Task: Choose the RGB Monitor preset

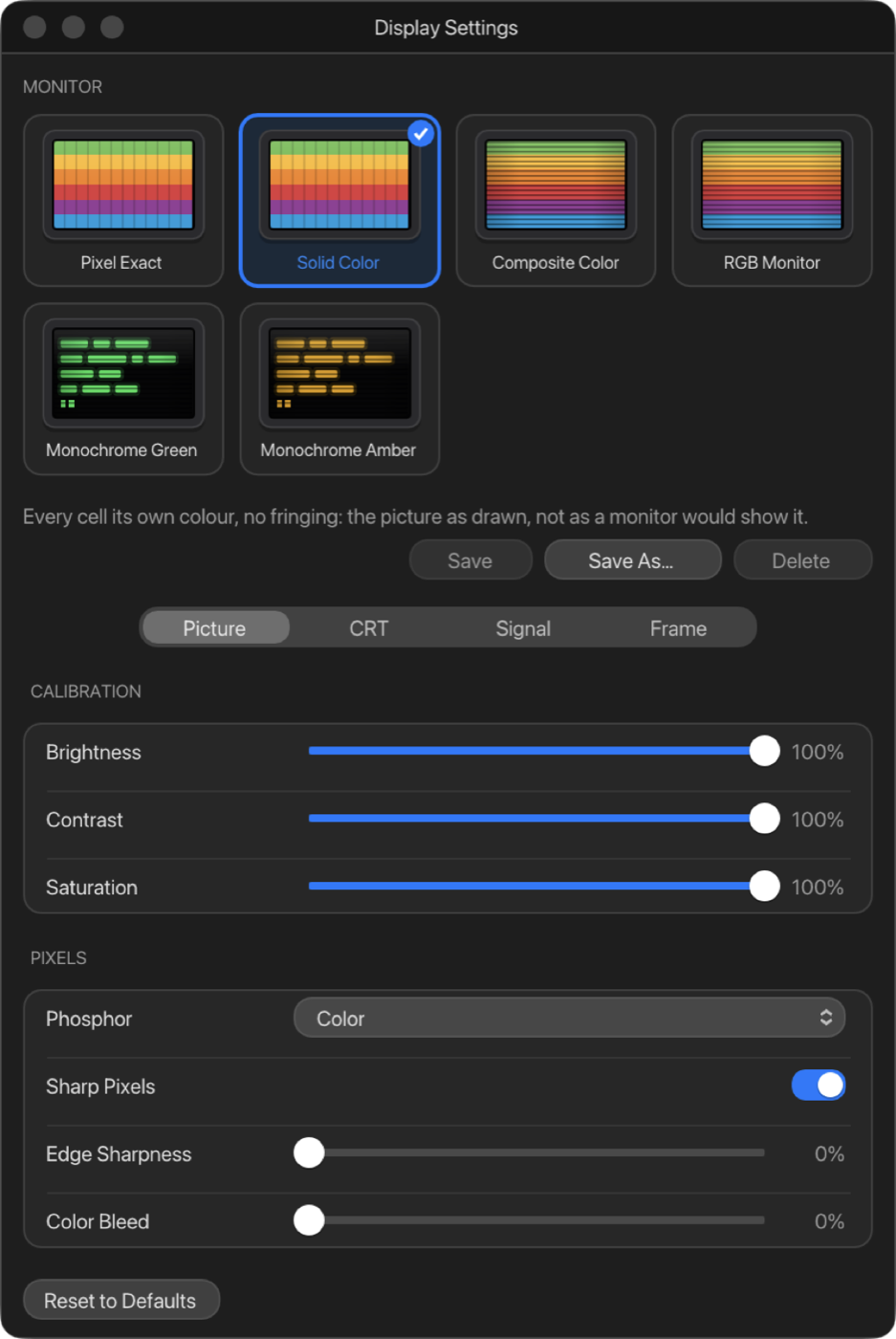Action: [772, 201]
